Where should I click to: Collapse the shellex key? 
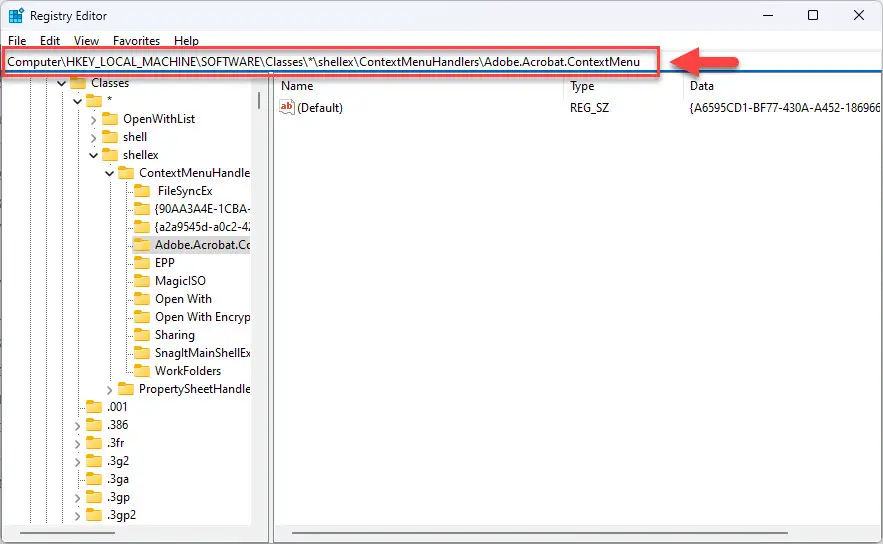click(93, 155)
